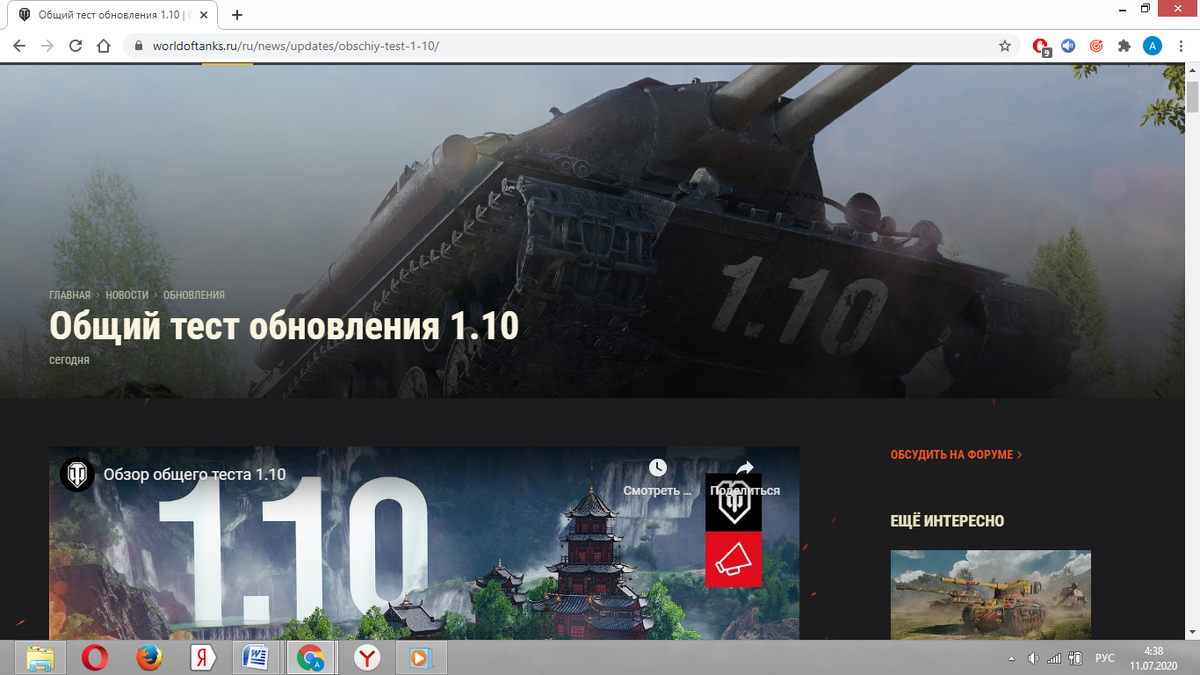Open the Chrome profile avatar A

pyautogui.click(x=1152, y=46)
